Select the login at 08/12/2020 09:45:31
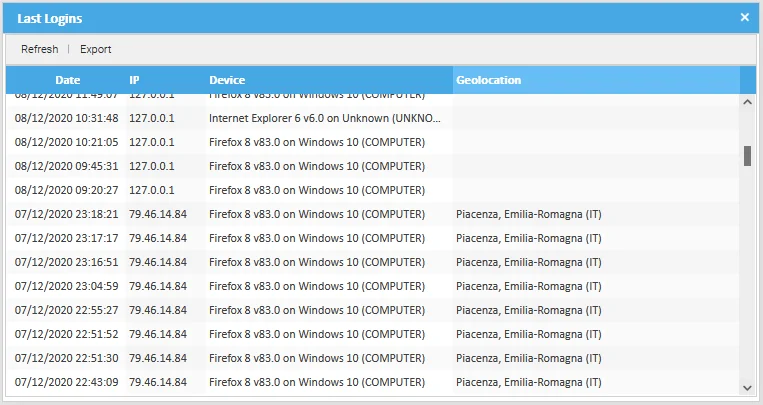 click(x=66, y=166)
